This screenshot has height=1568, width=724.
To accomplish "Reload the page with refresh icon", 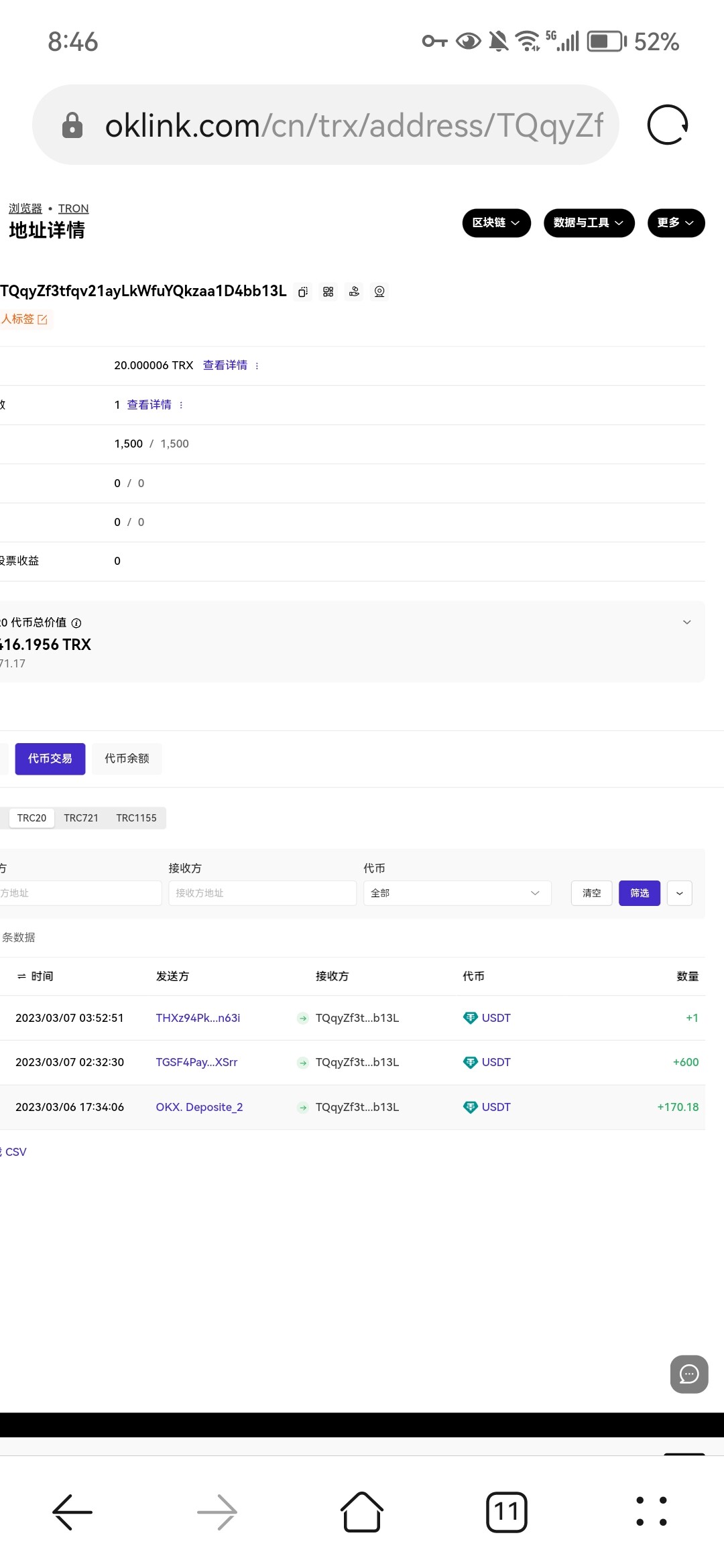I will (668, 125).
